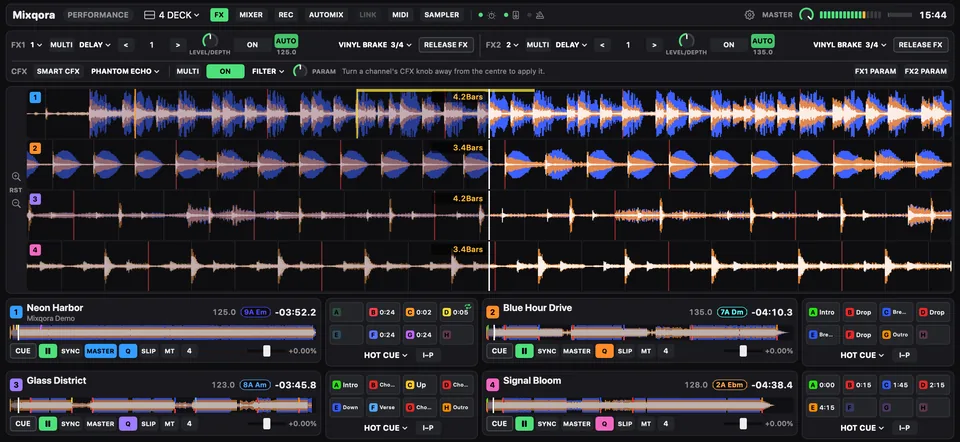Screen dimensions: 960x442
Task: Trigger hot cue F Verse on deck 3
Action: point(383,408)
